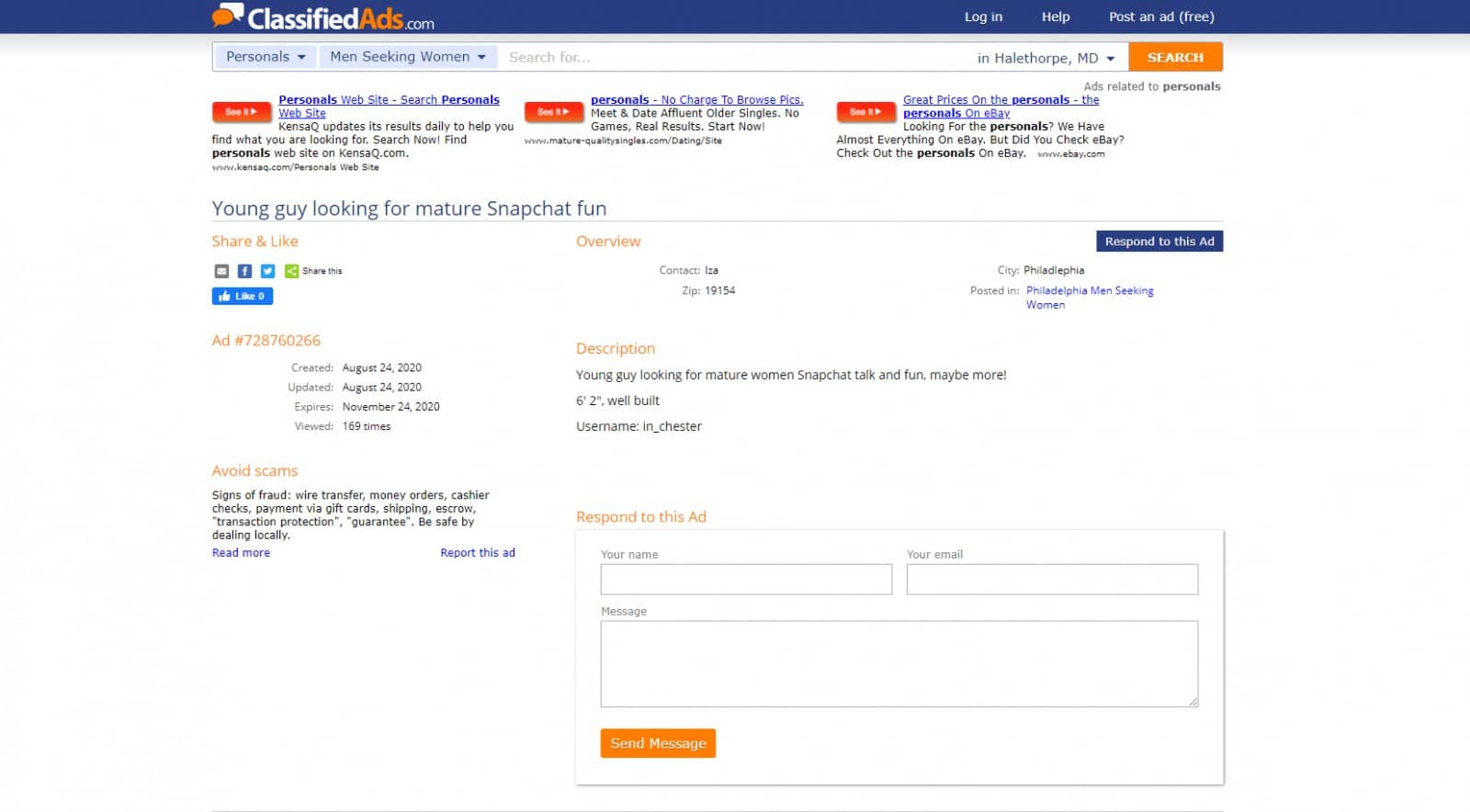Click the Send Message button

tap(658, 743)
